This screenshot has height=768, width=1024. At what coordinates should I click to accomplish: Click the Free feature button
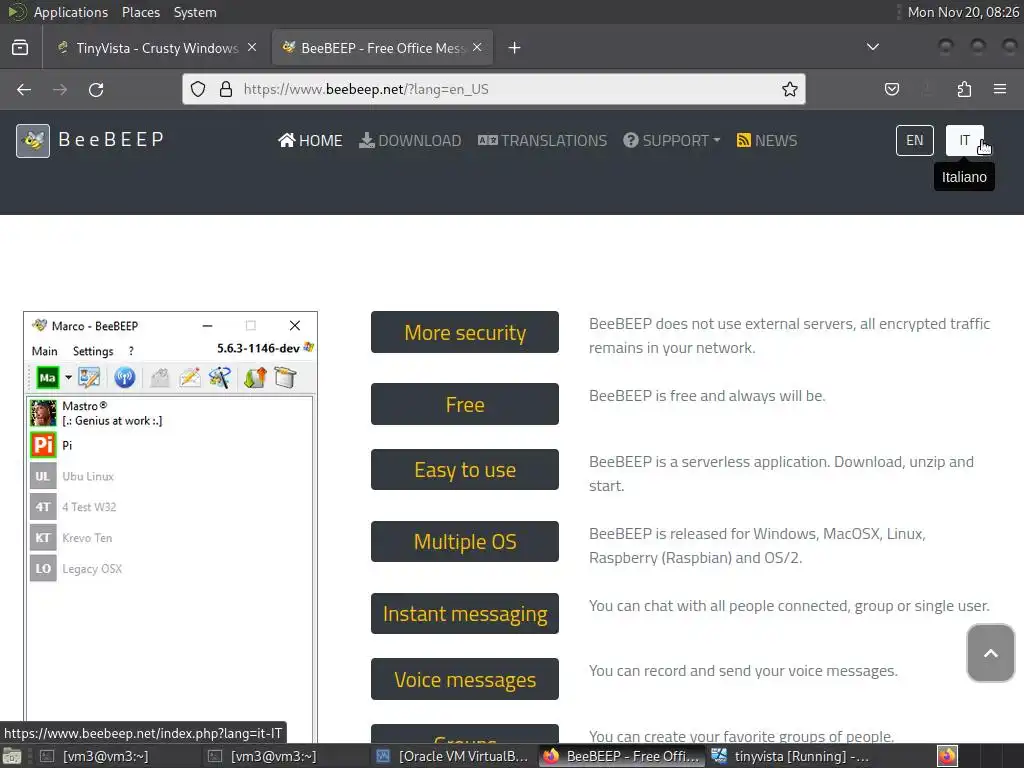click(x=465, y=404)
